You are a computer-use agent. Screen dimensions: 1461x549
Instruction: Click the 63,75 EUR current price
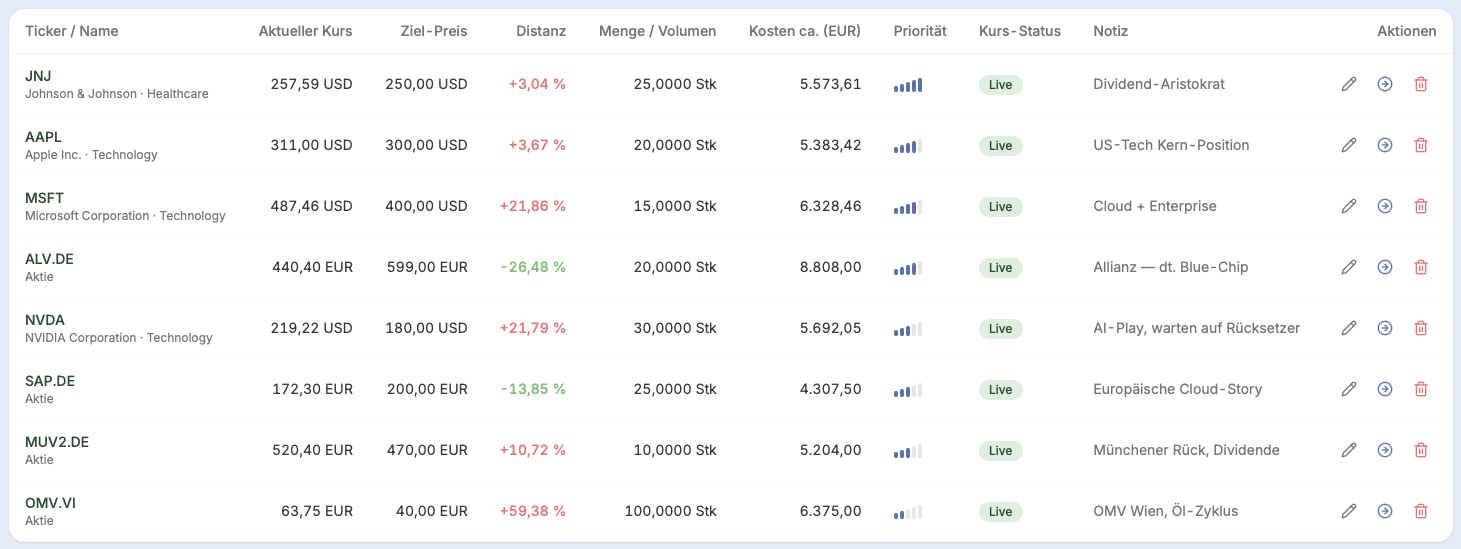[x=317, y=511]
